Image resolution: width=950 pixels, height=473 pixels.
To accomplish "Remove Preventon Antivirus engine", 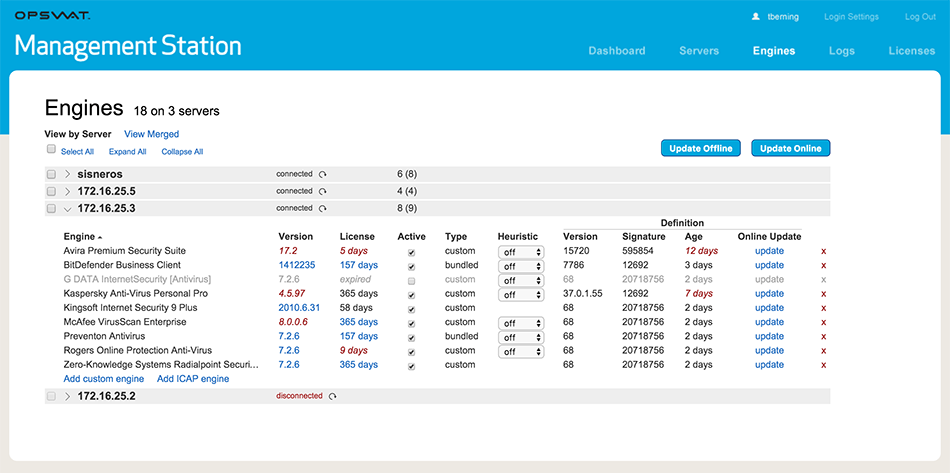I will click(x=823, y=337).
